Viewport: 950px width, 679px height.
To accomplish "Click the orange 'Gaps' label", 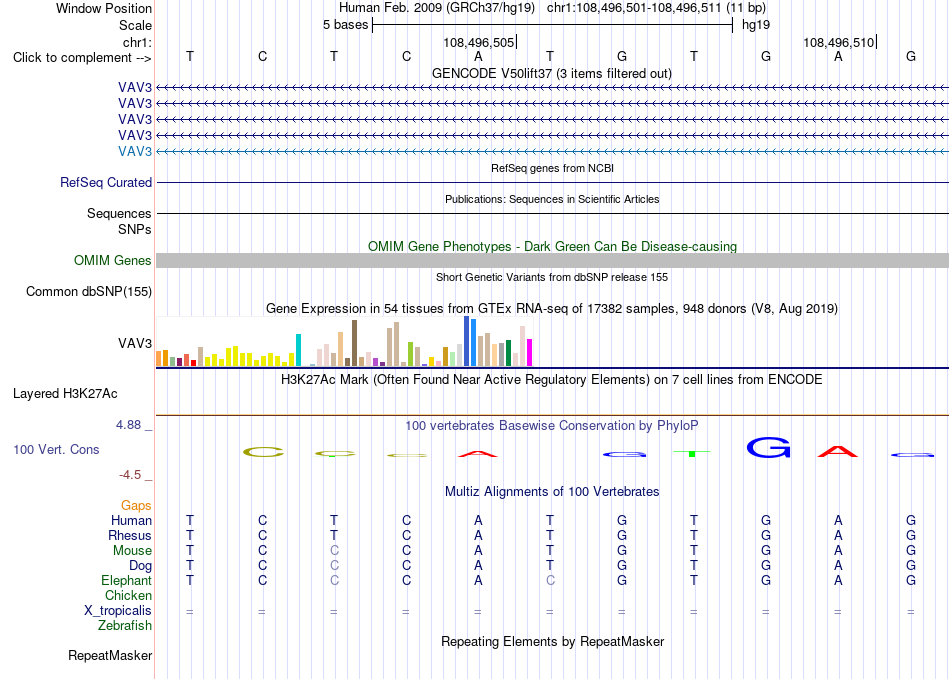I will 136,505.
